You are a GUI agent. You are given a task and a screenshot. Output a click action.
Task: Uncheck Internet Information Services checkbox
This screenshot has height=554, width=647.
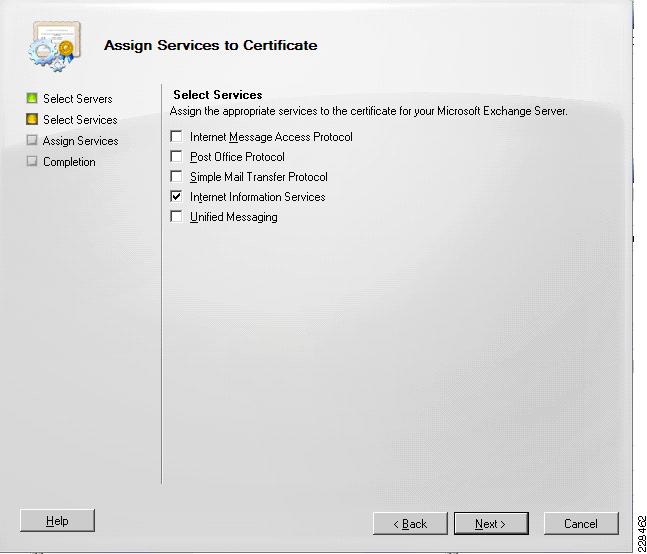click(176, 197)
